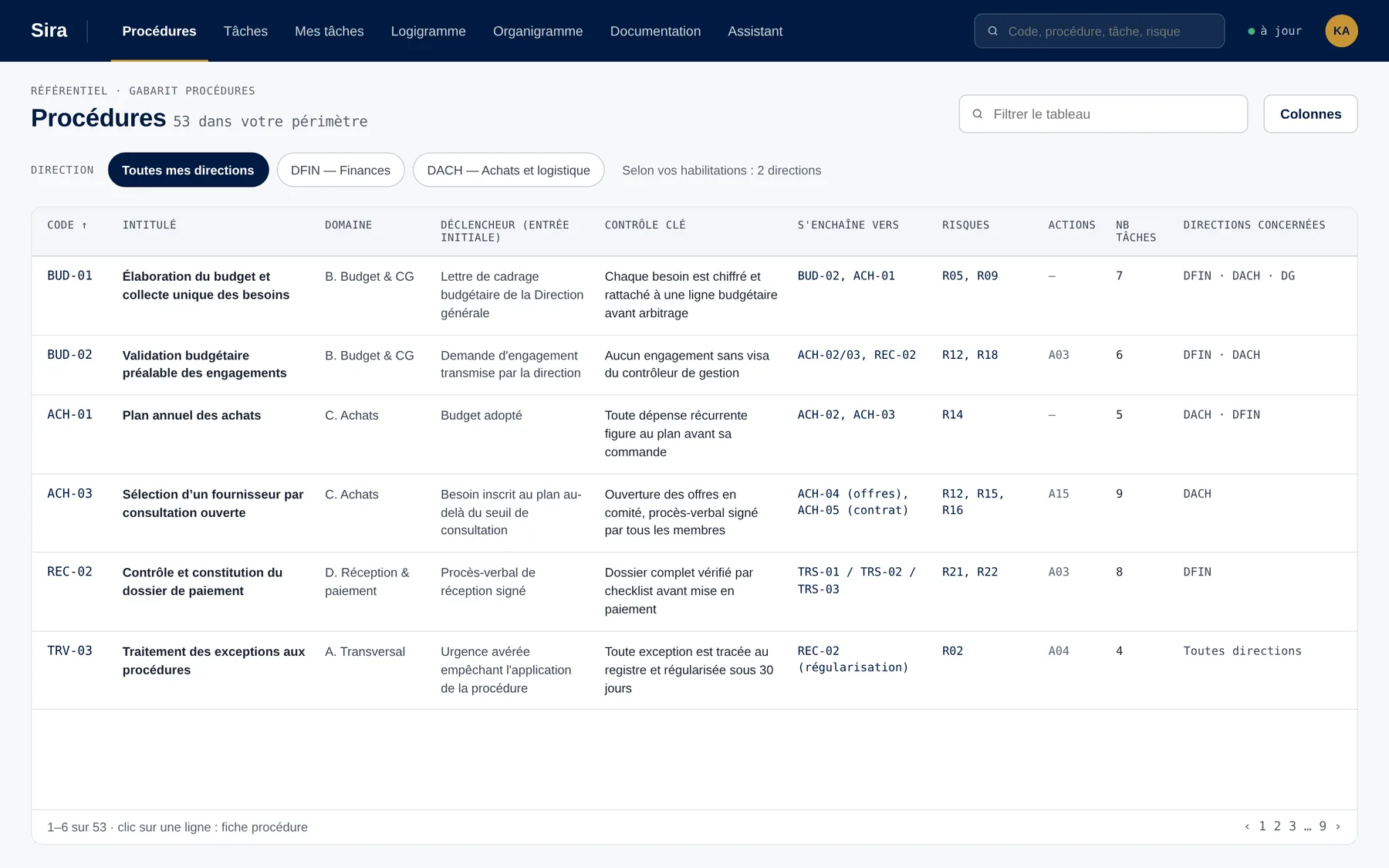
Task: Click 'Plan annuel des achats' title
Action: (191, 415)
